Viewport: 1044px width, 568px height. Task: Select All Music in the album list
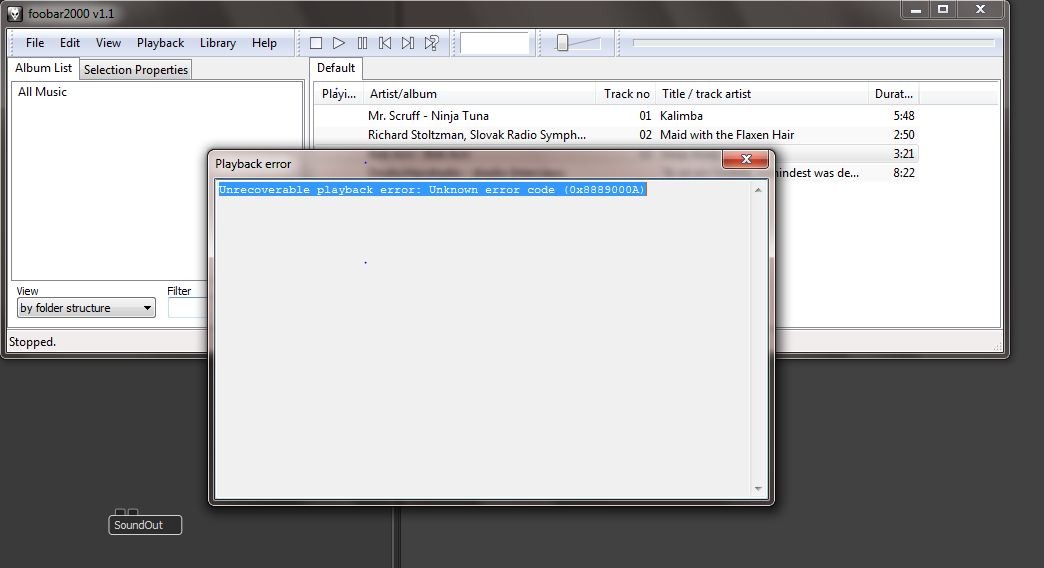(42, 92)
